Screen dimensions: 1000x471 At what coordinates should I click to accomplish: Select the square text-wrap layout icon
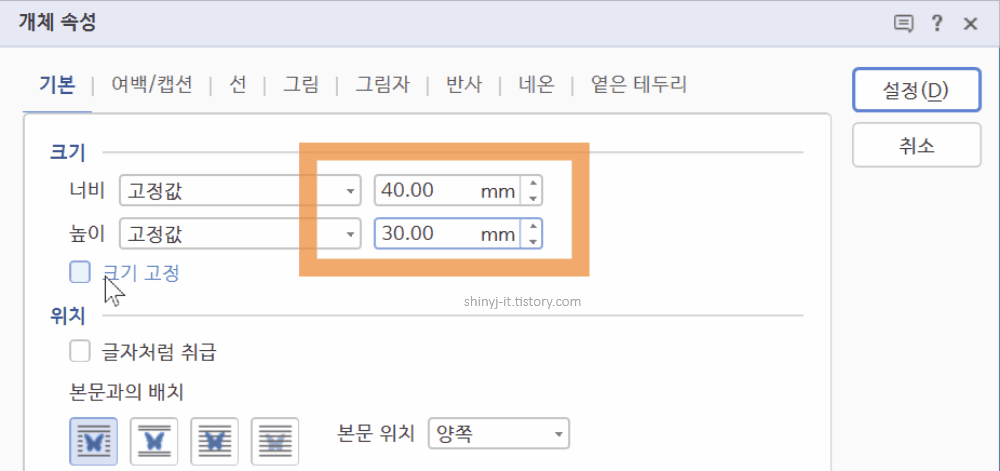93,441
